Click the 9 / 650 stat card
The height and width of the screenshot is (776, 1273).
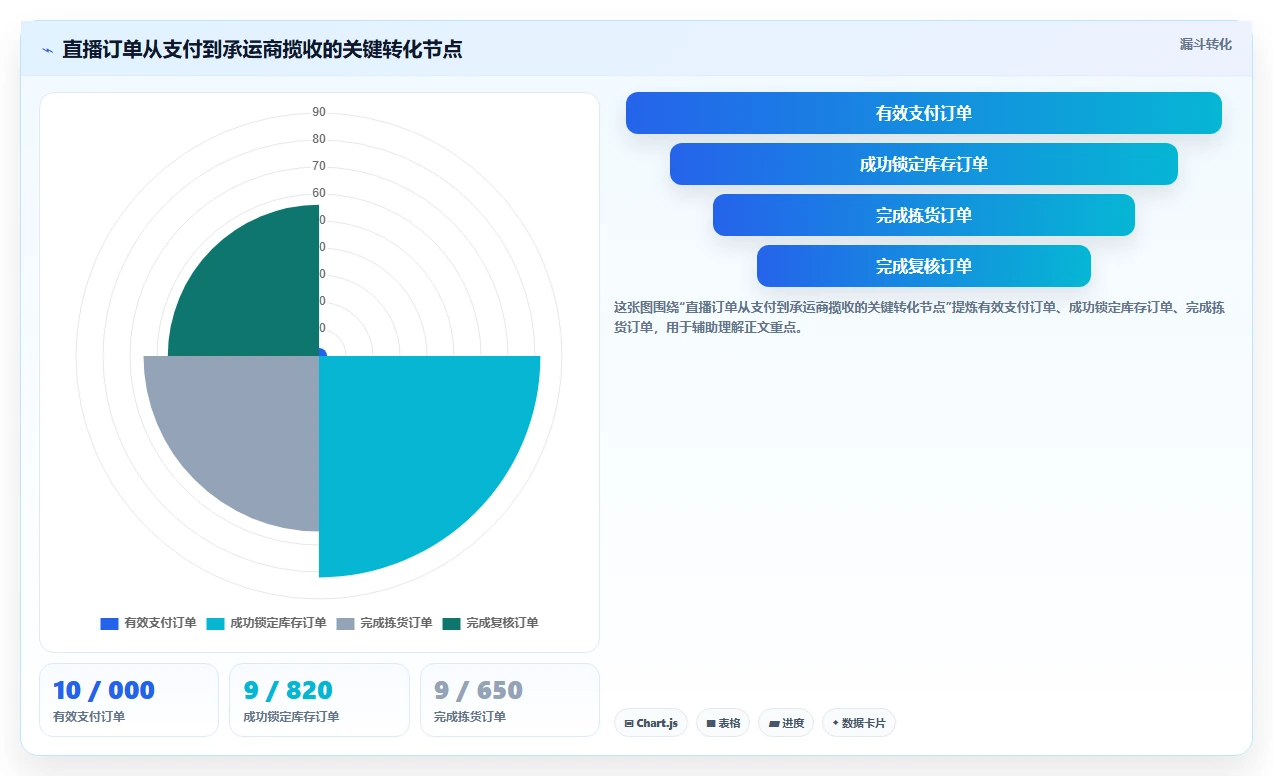510,700
